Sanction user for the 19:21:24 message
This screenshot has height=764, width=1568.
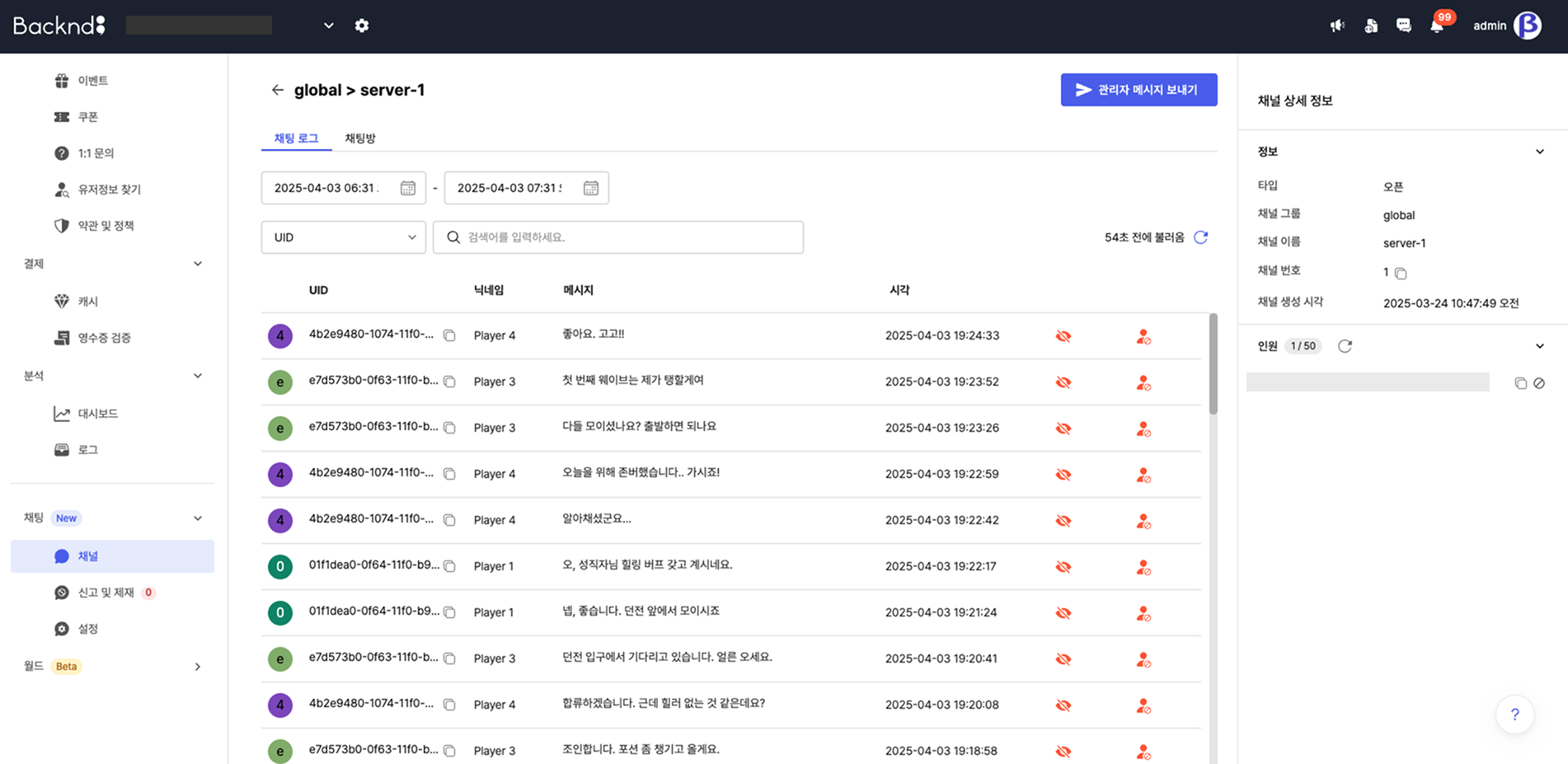coord(1143,613)
